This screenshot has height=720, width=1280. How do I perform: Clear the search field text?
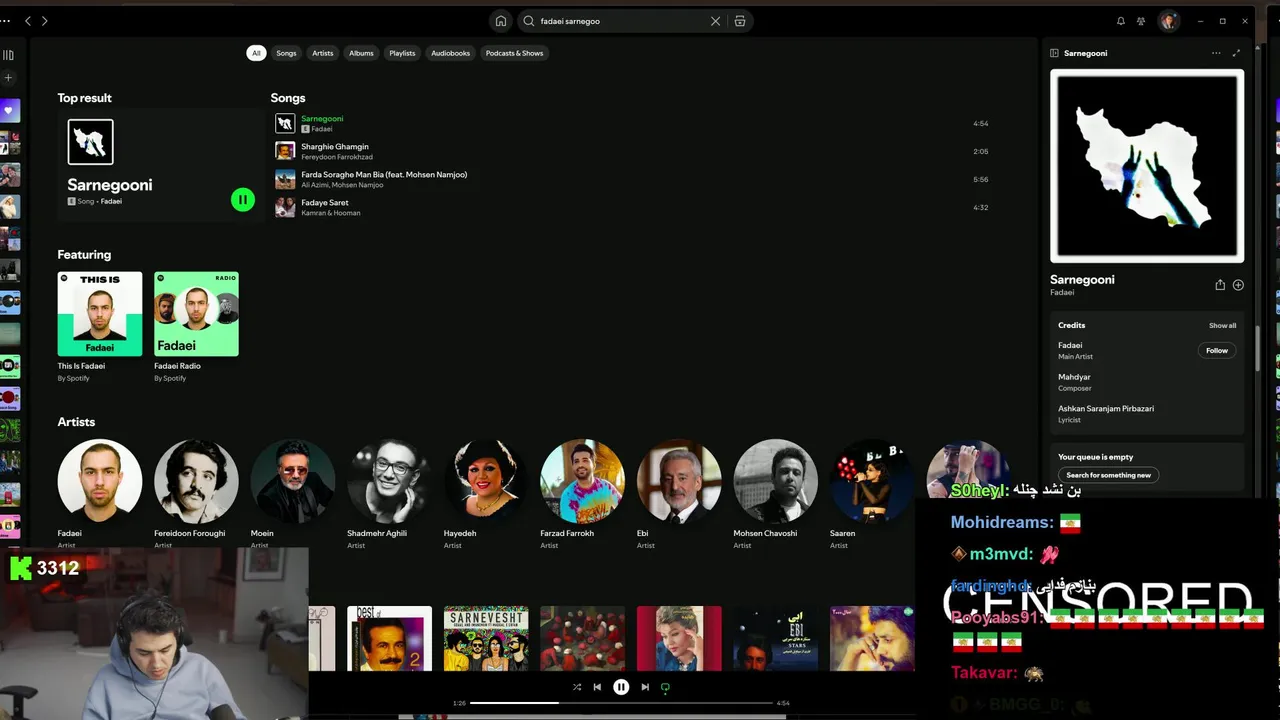click(715, 21)
